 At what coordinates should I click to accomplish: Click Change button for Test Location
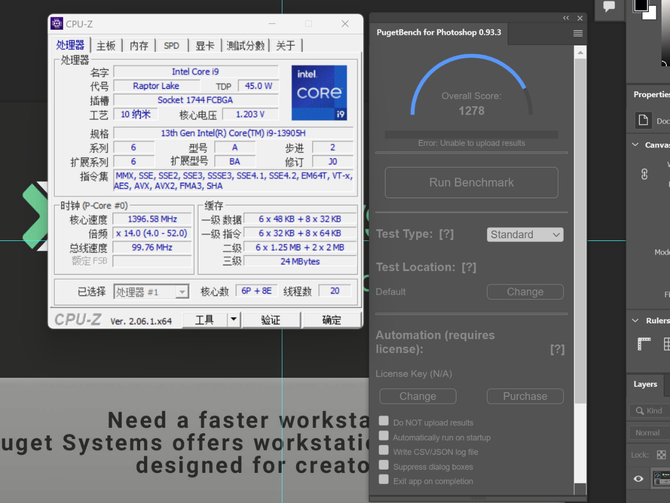[525, 292]
